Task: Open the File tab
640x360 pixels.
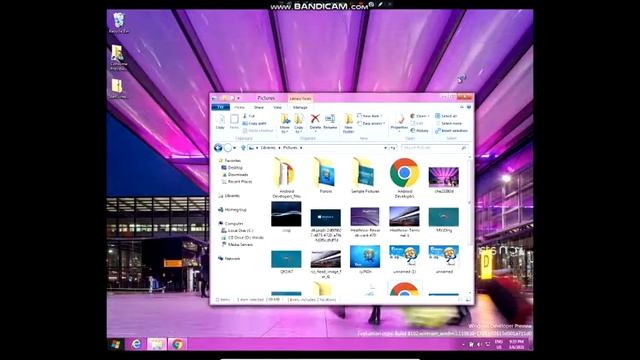Action: point(220,107)
